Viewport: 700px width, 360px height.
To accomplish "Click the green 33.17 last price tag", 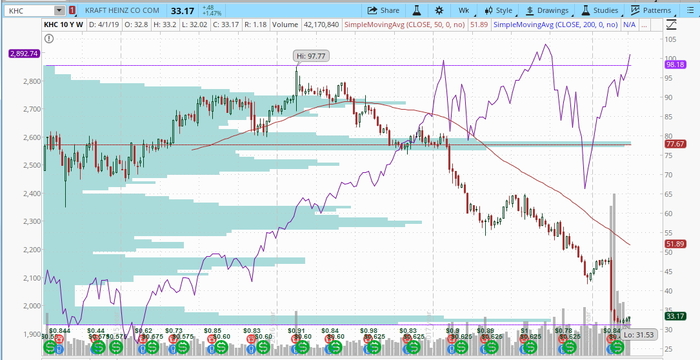I will click(675, 316).
